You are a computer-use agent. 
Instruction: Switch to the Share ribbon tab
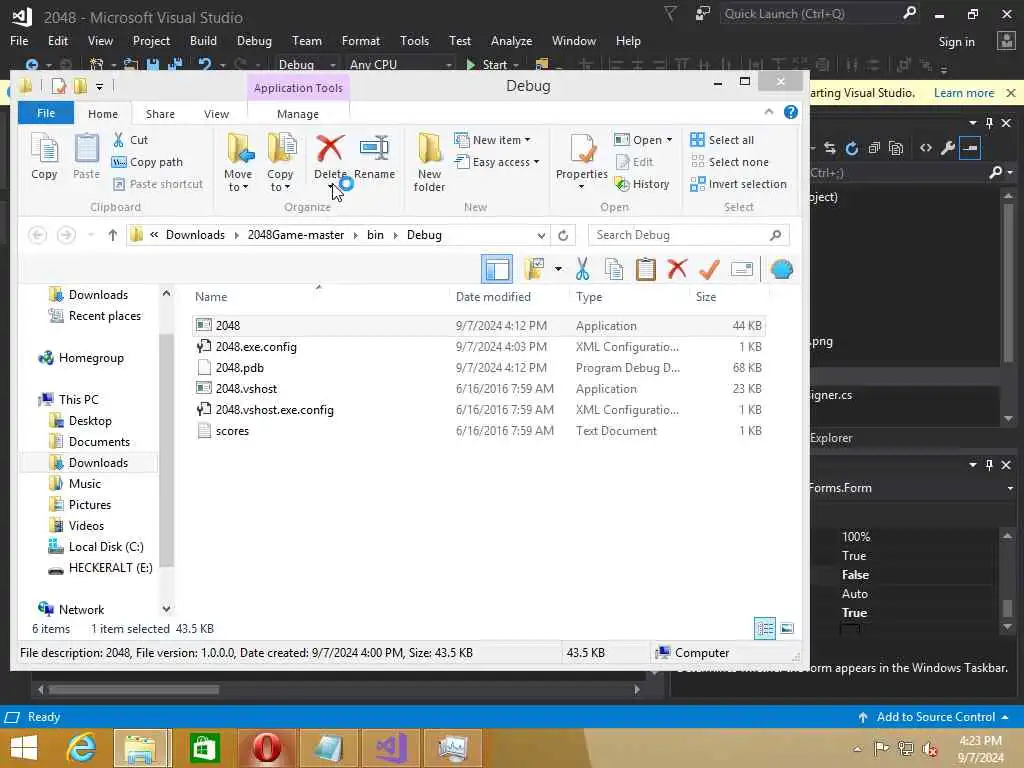pos(160,114)
